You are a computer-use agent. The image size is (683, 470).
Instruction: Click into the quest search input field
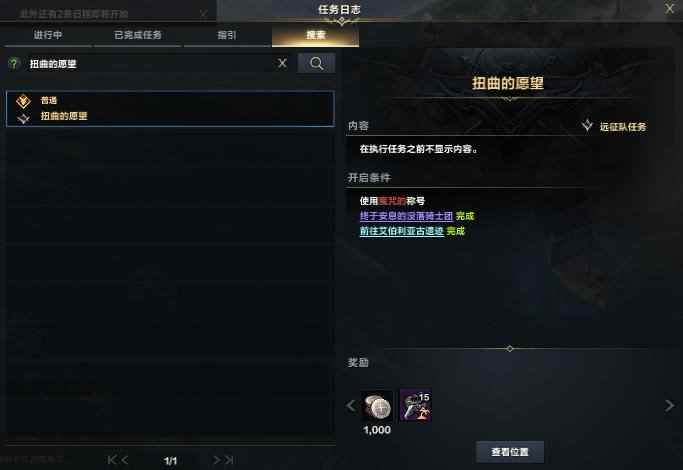(x=150, y=64)
